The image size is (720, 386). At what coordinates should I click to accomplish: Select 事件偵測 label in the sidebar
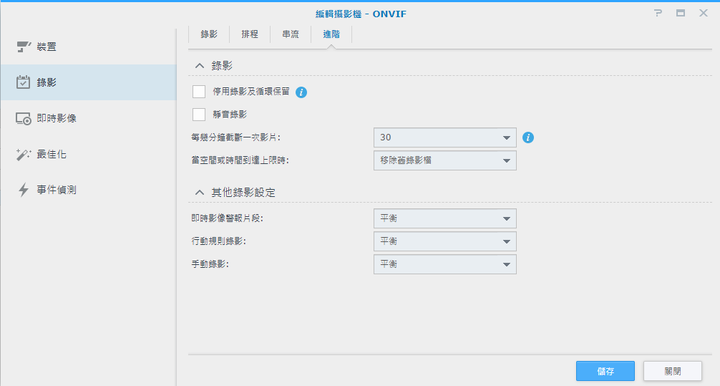(56, 190)
